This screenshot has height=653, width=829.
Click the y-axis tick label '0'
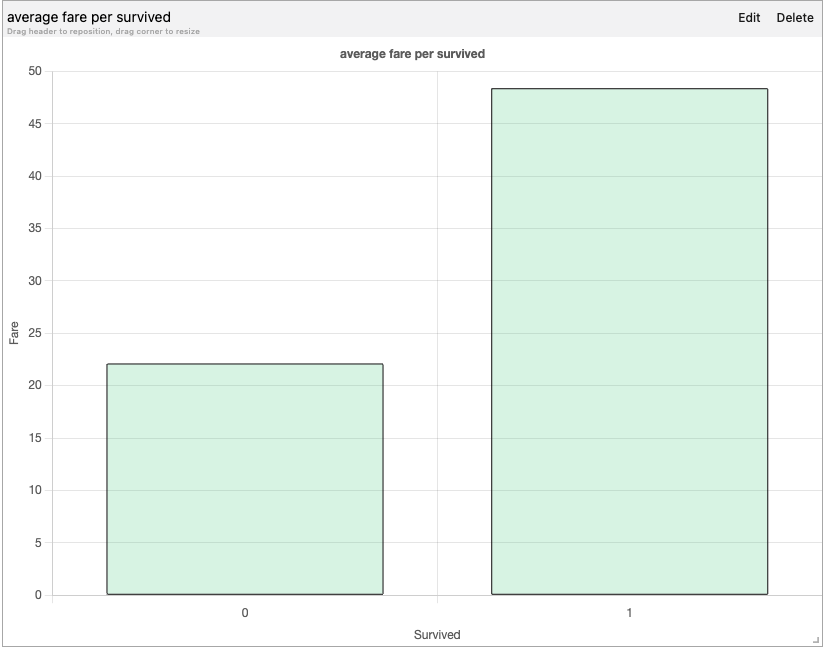click(37, 593)
